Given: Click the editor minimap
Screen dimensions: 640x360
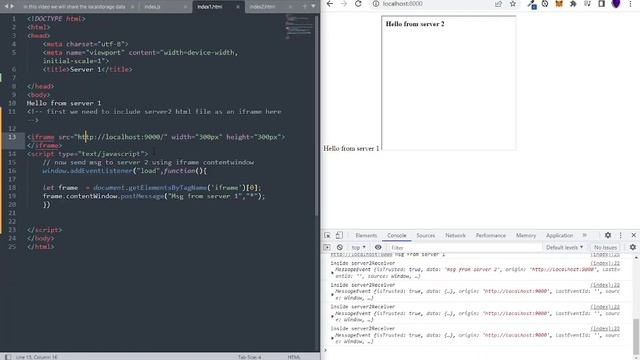Looking at the screenshot, I should [x=299, y=27].
